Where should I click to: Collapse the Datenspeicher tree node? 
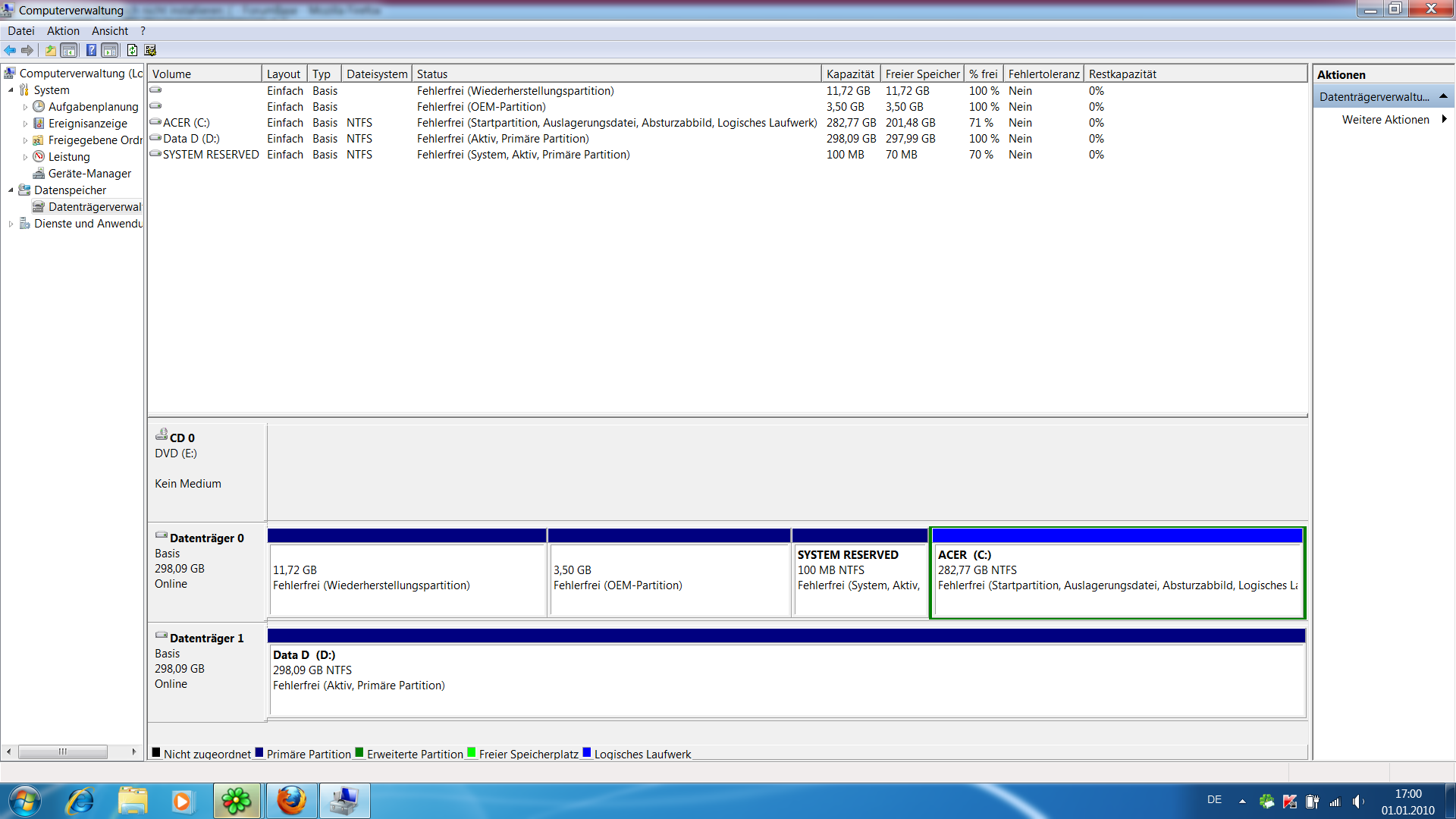point(11,190)
